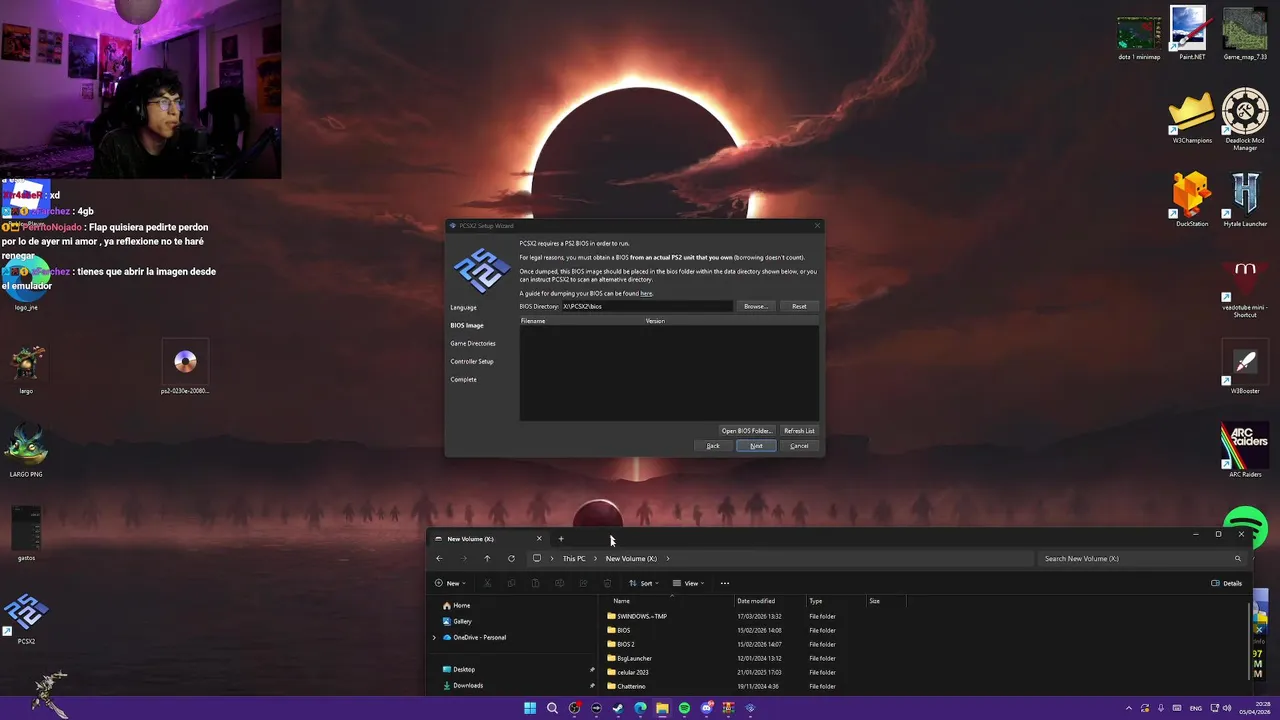The height and width of the screenshot is (720, 1280).
Task: Click the Search New Volume (X:) box
Action: coord(1143,558)
